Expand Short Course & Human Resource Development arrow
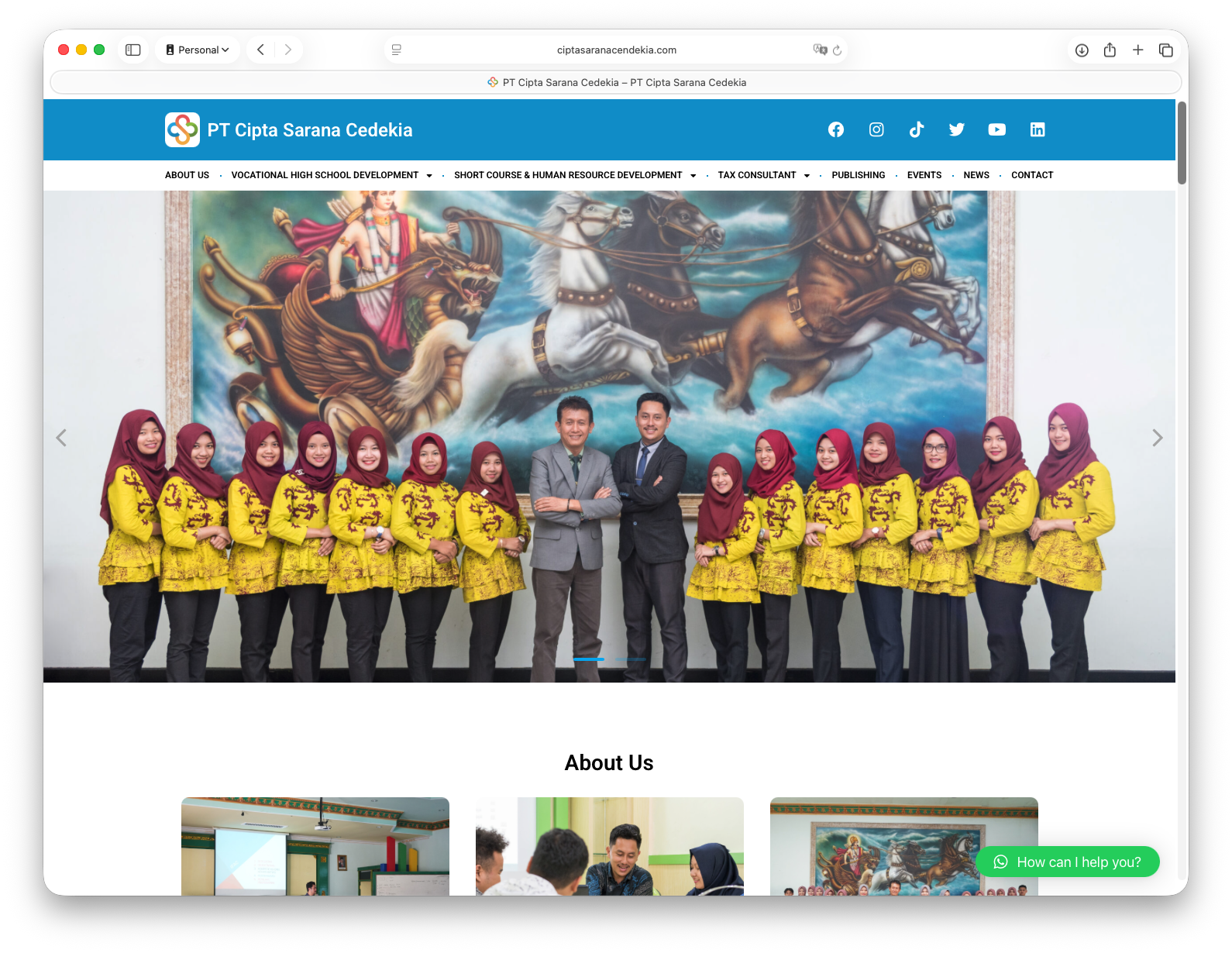 [x=693, y=176]
